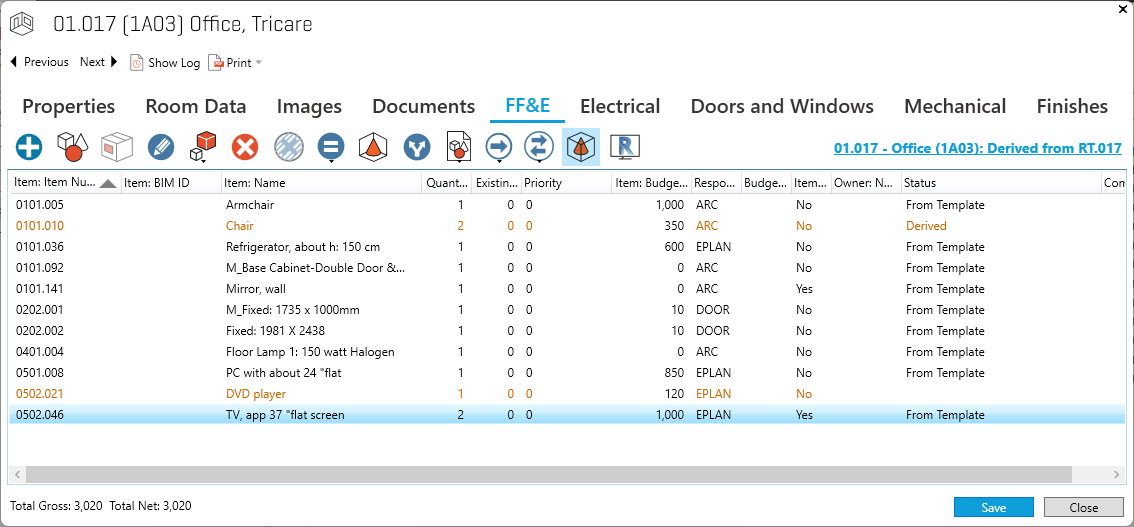
Task: Select the DVD player row
Action: (256, 394)
